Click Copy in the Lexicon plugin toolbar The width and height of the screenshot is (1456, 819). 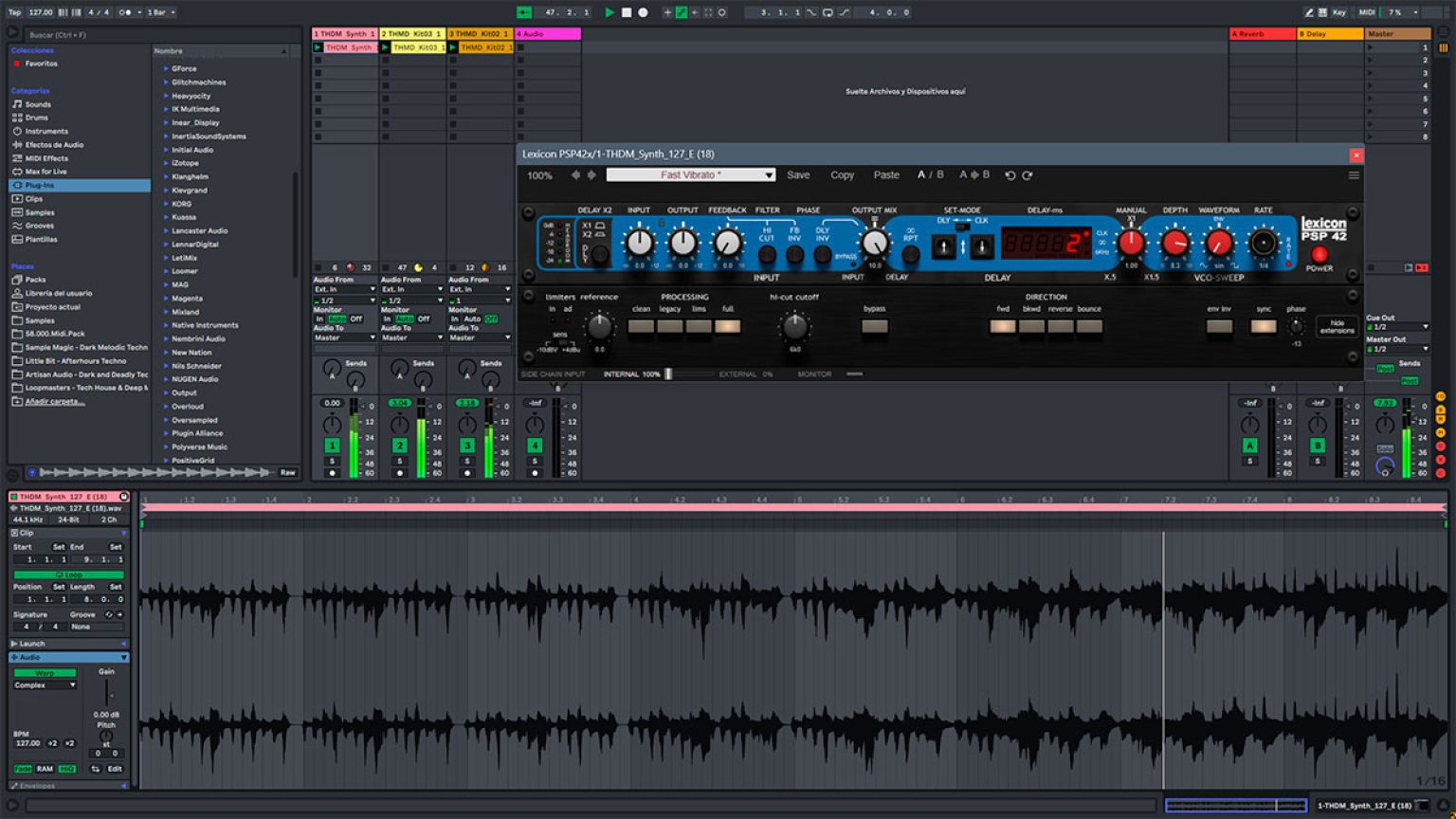tap(842, 174)
